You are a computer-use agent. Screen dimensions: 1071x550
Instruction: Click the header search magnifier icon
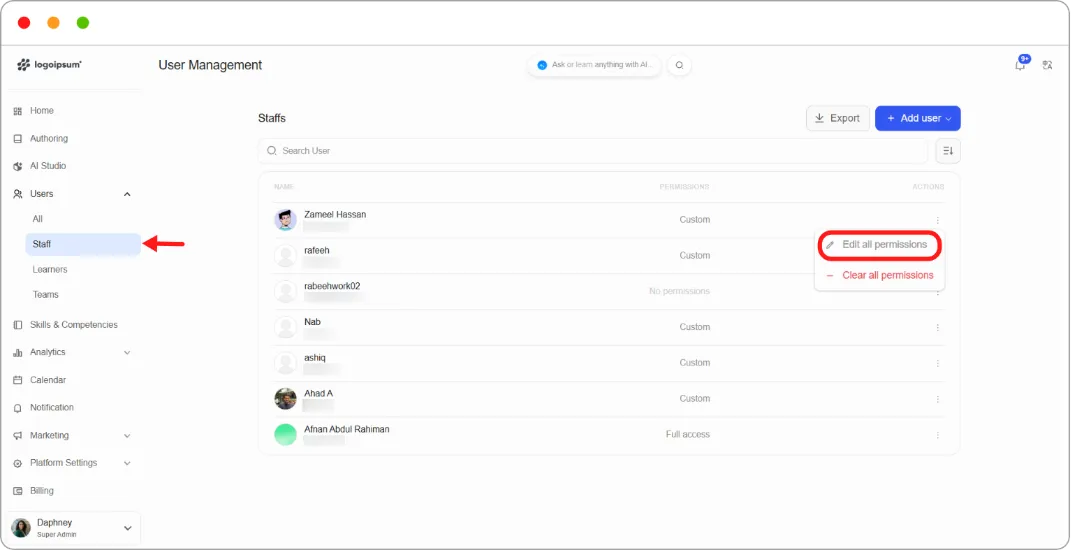pyautogui.click(x=680, y=66)
